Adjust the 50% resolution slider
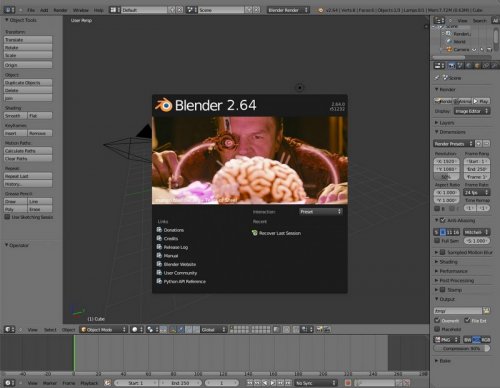The width and height of the screenshot is (500, 388). (x=446, y=177)
